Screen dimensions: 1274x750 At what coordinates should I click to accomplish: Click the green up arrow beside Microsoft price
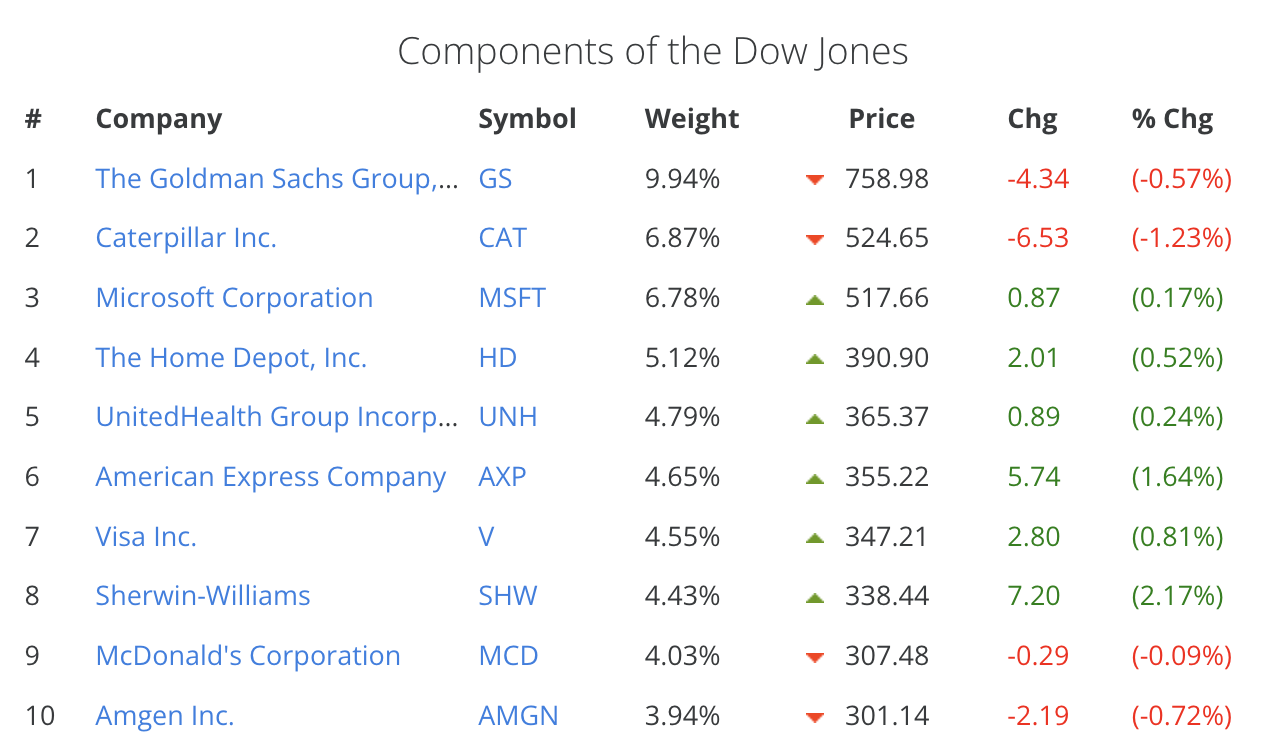pos(815,299)
